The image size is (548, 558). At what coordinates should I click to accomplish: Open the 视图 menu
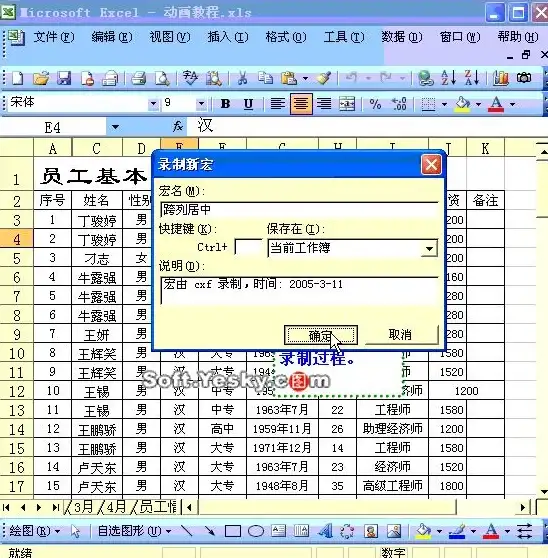point(170,37)
